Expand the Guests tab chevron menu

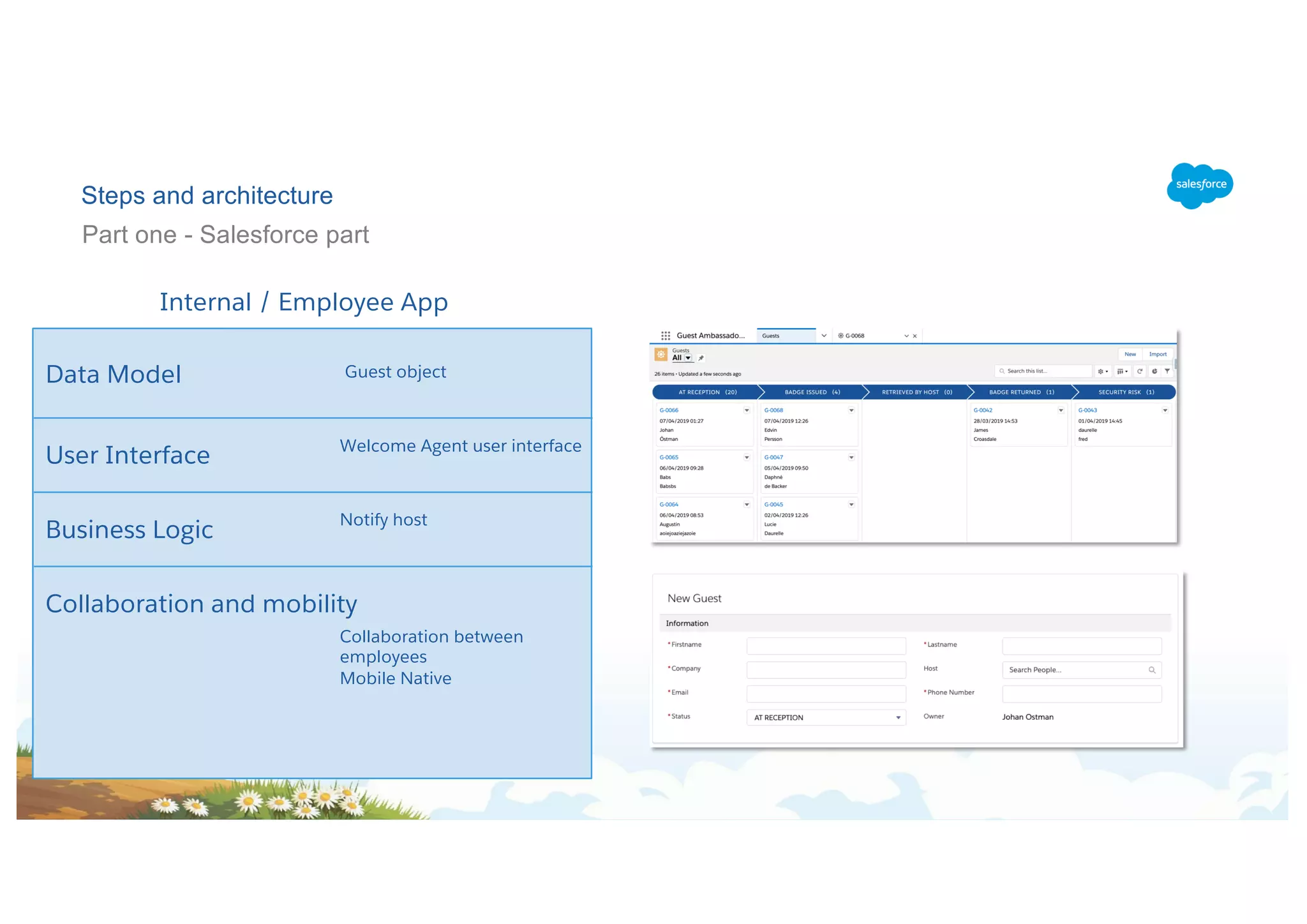click(824, 336)
